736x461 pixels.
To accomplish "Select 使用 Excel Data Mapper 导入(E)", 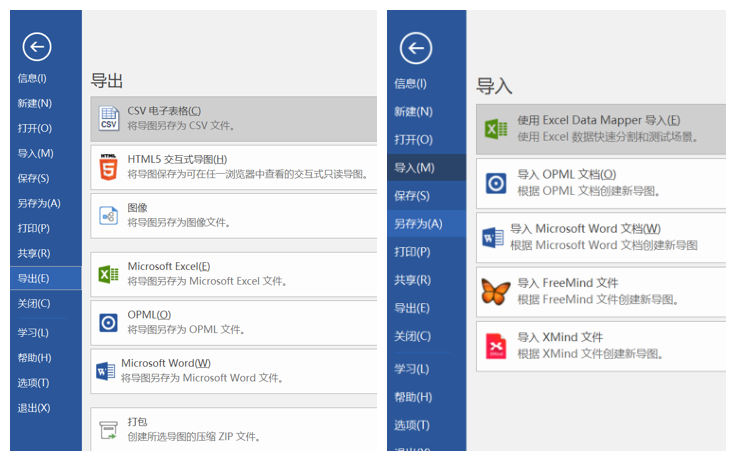I will (601, 129).
